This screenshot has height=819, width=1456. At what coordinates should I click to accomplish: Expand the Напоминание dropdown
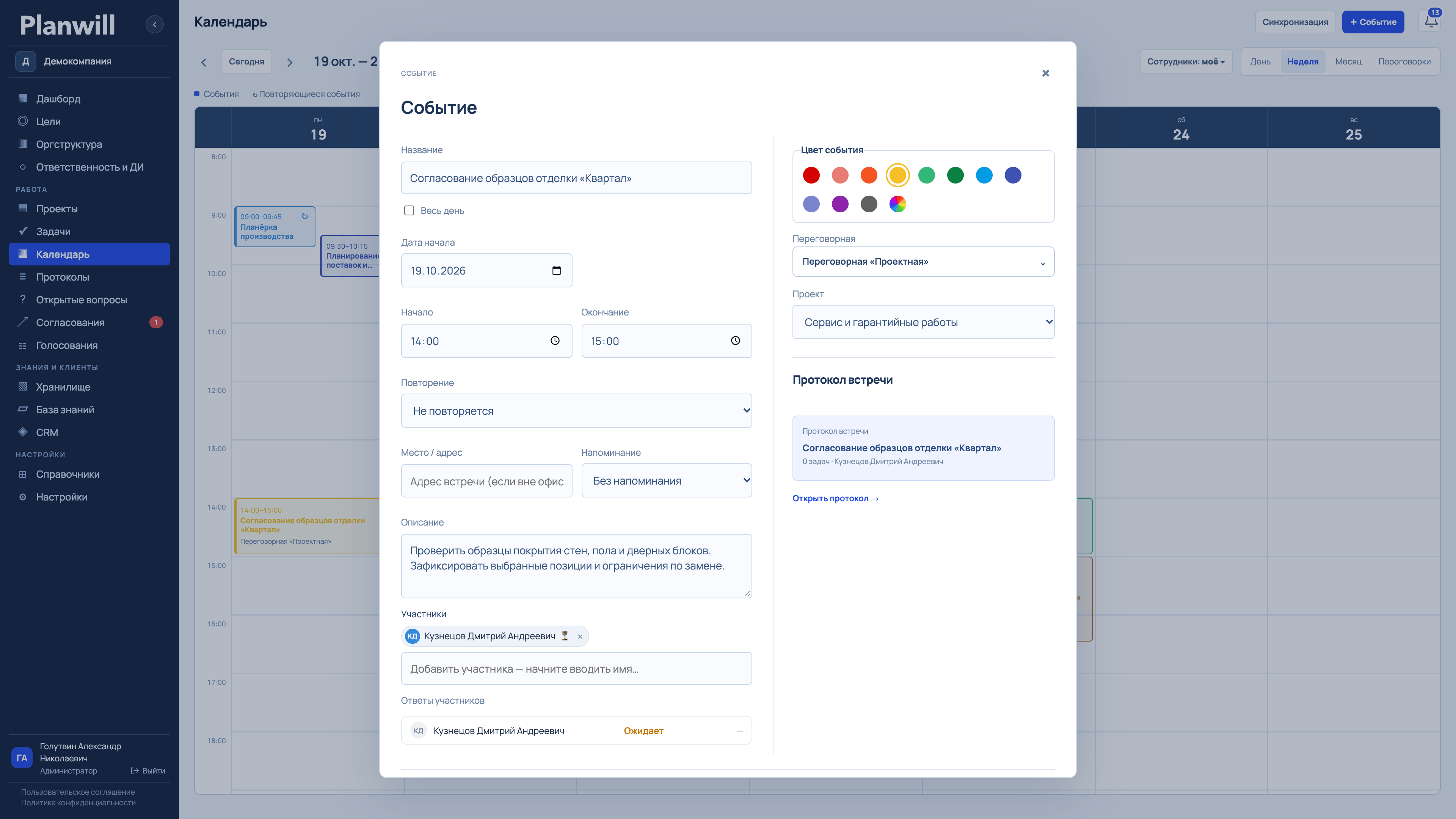point(667,480)
